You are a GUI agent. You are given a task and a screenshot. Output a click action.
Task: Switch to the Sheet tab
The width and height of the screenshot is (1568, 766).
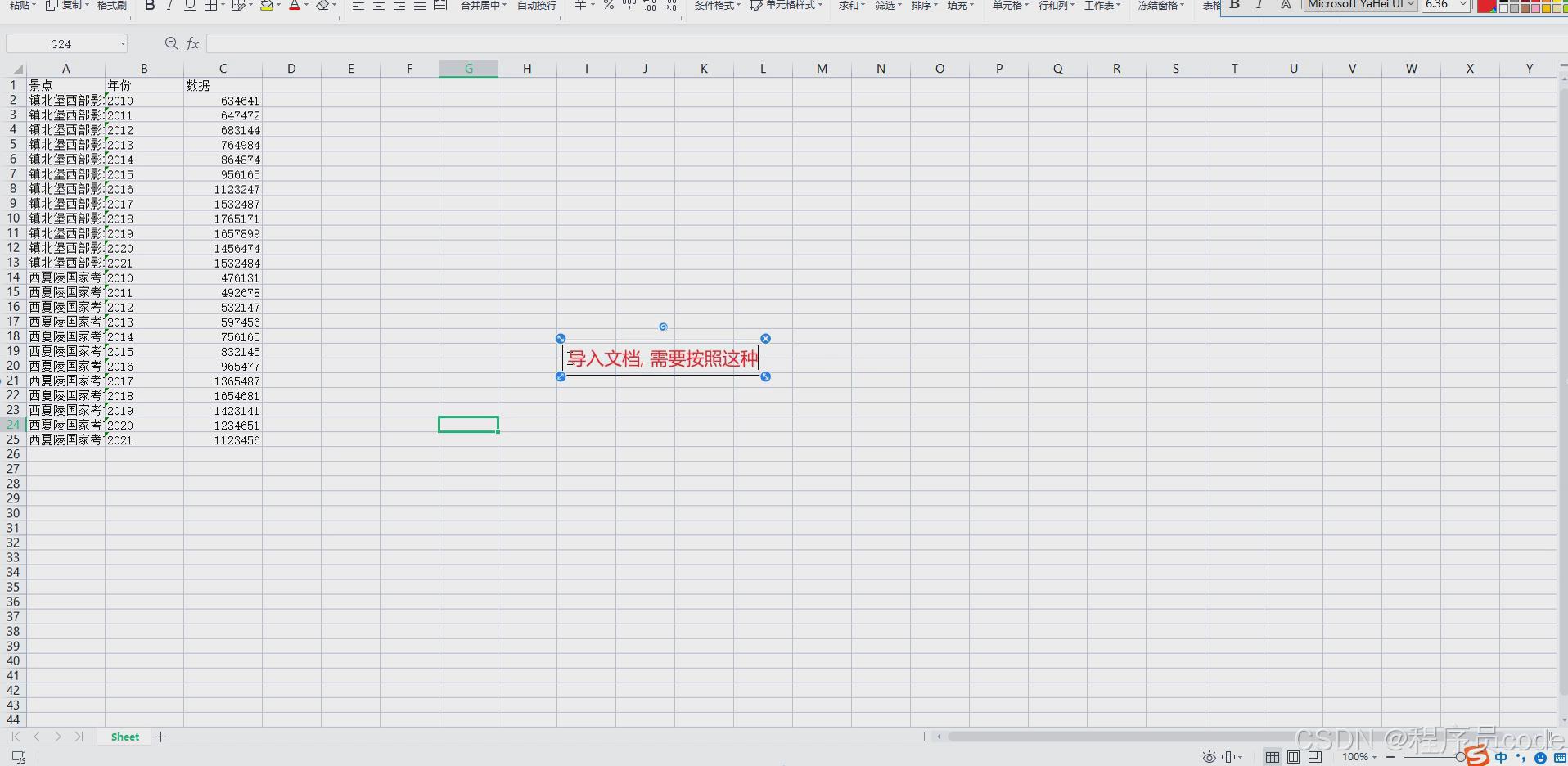pos(124,737)
